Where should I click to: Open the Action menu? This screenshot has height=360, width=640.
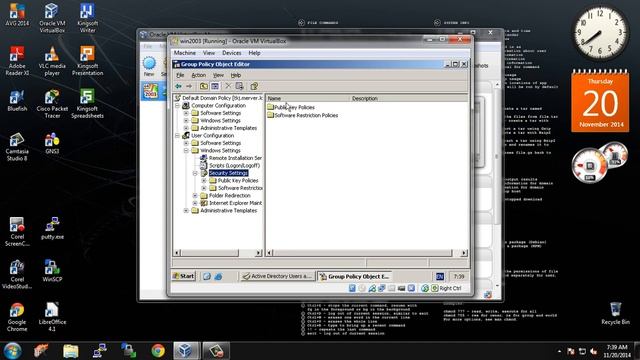coord(199,75)
